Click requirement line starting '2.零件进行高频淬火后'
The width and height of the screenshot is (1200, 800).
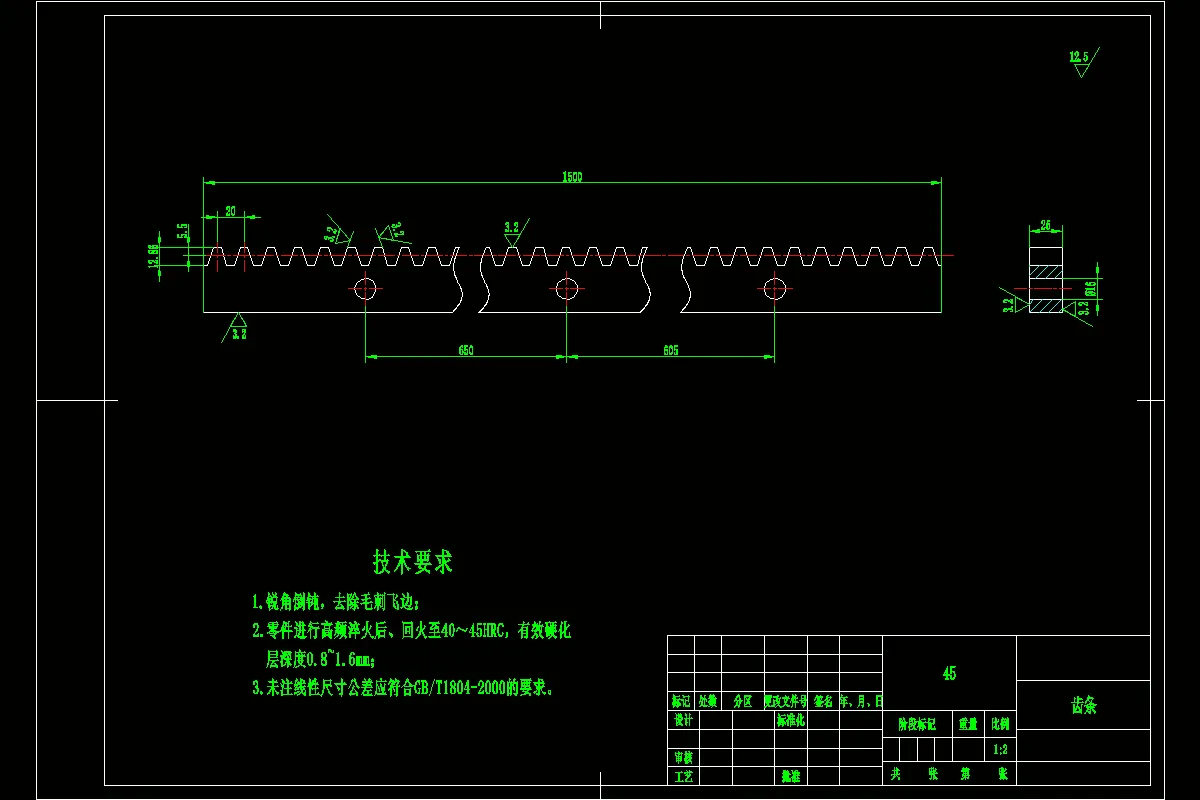pyautogui.click(x=411, y=631)
